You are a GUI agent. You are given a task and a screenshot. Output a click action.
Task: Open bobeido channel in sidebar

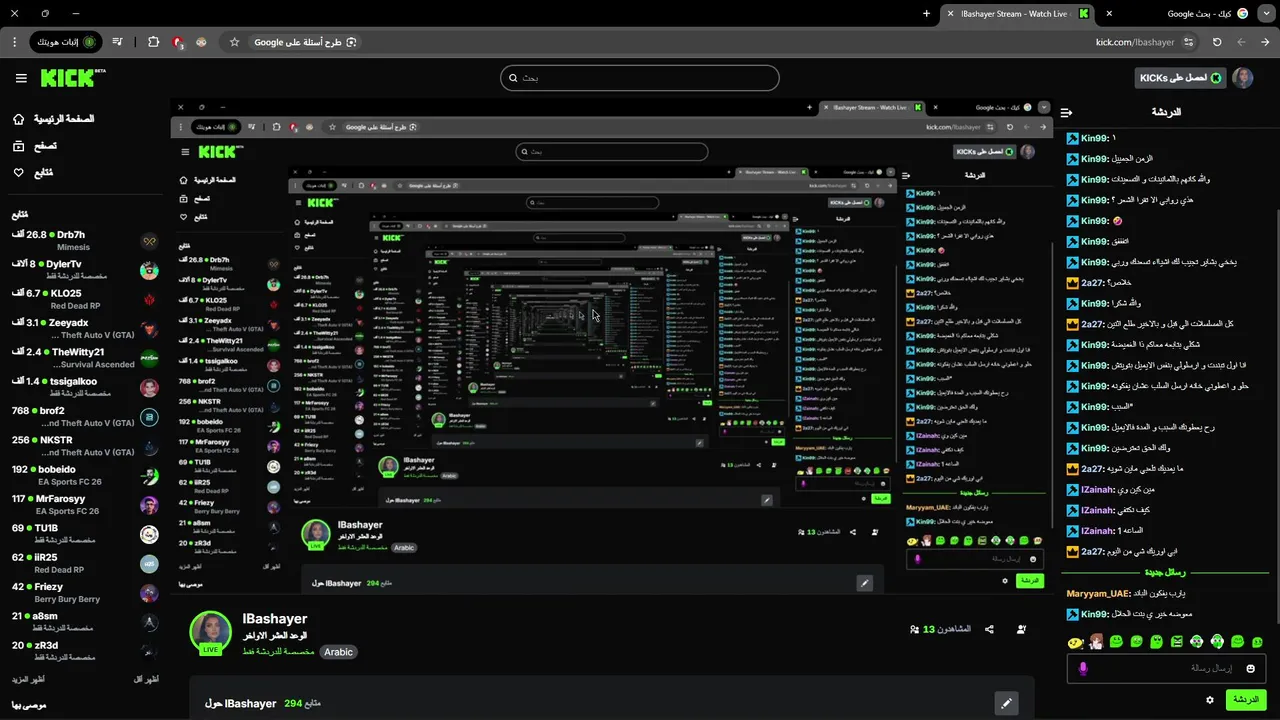coord(86,475)
